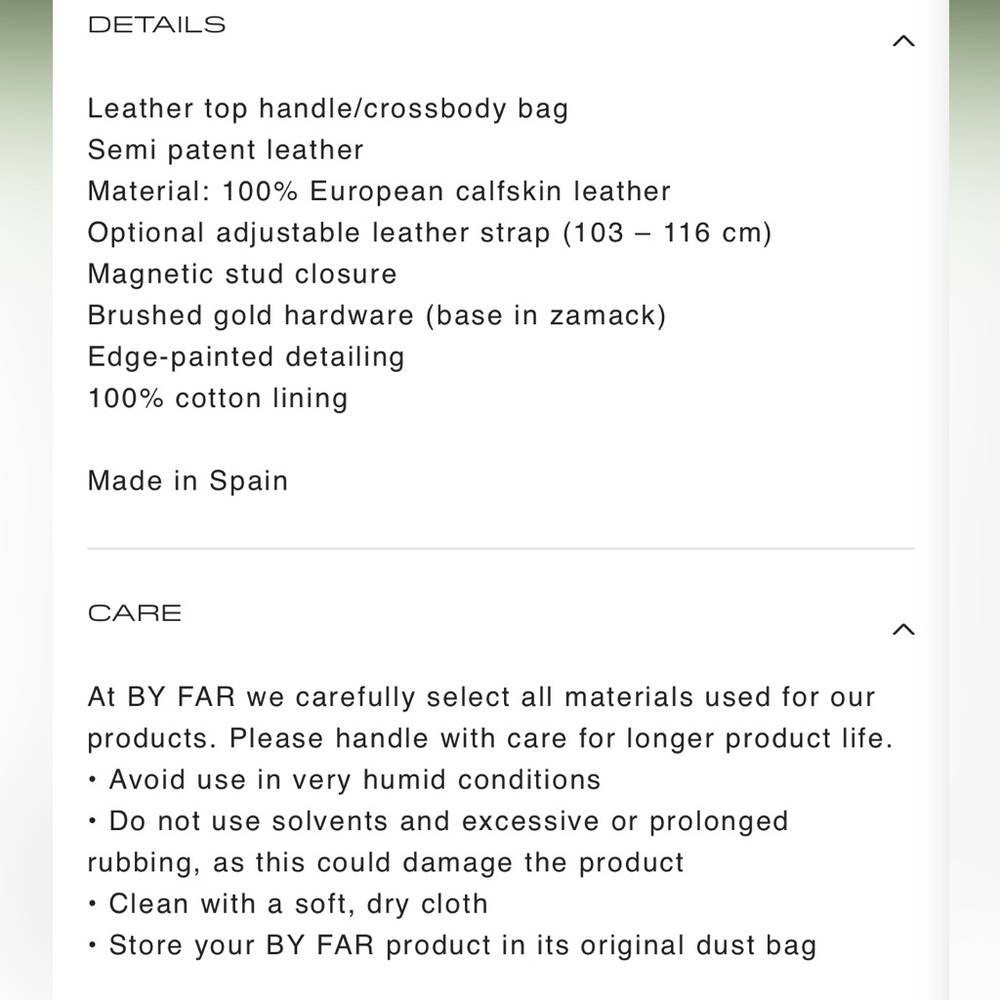Viewport: 1000px width, 1000px height.
Task: Click the 'rubbing, as this could damage' text line
Action: 386,862
